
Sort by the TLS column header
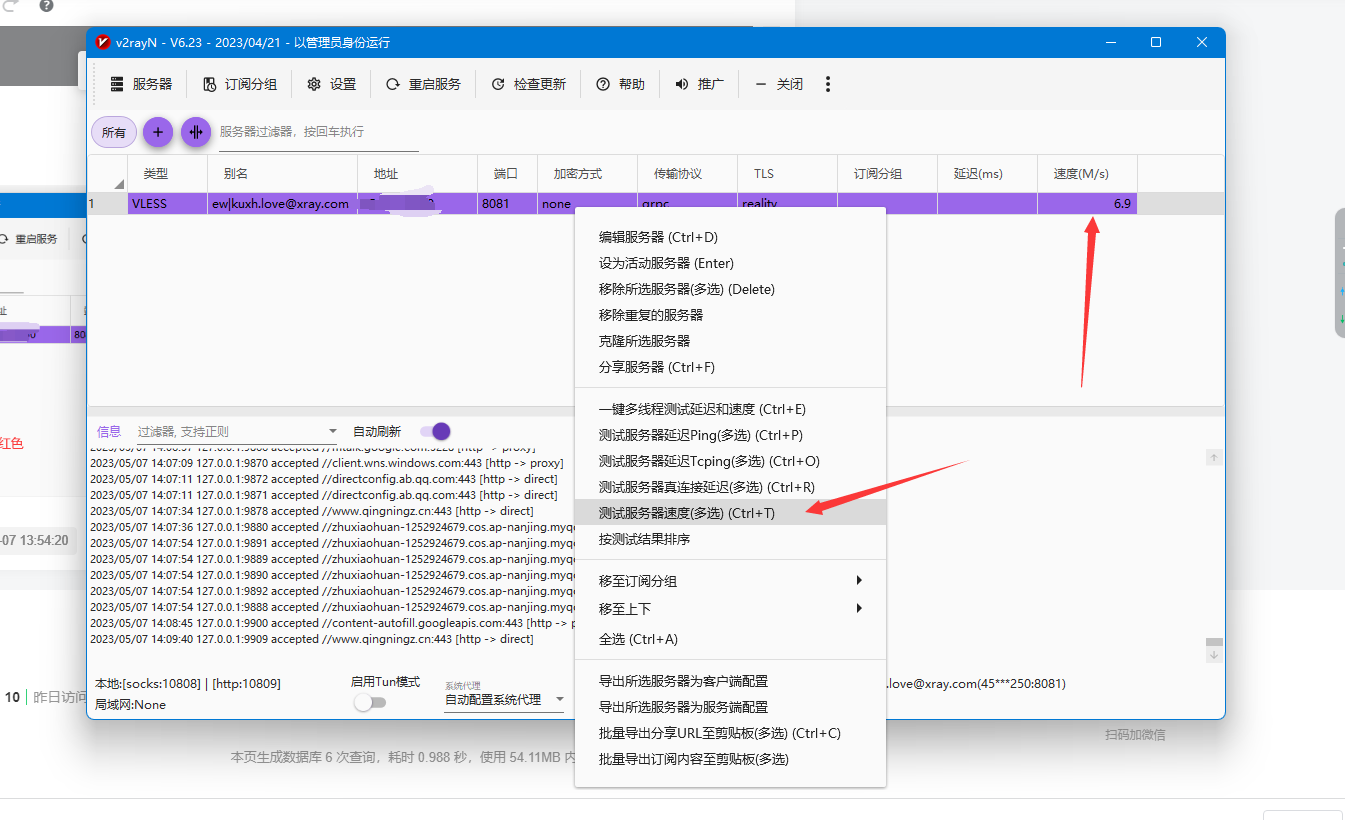pyautogui.click(x=788, y=173)
